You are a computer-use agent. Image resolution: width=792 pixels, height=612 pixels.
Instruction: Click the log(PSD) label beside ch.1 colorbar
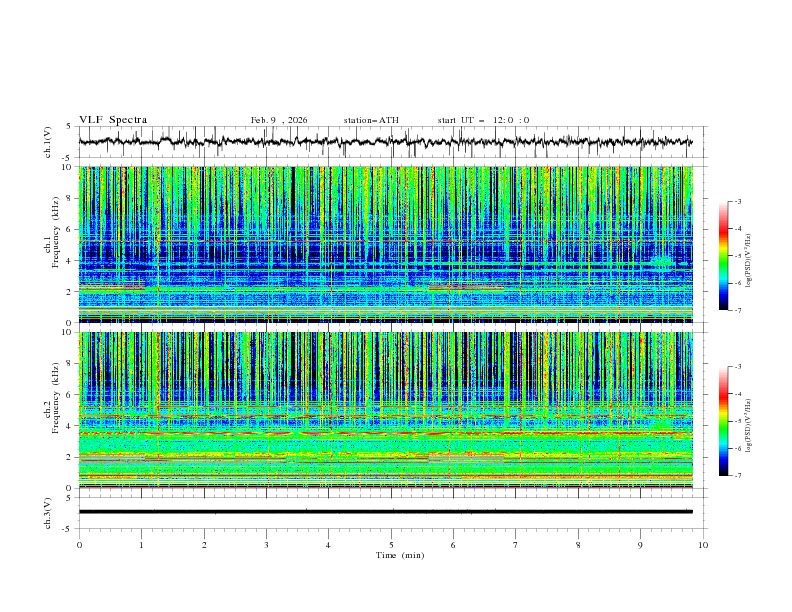click(748, 261)
